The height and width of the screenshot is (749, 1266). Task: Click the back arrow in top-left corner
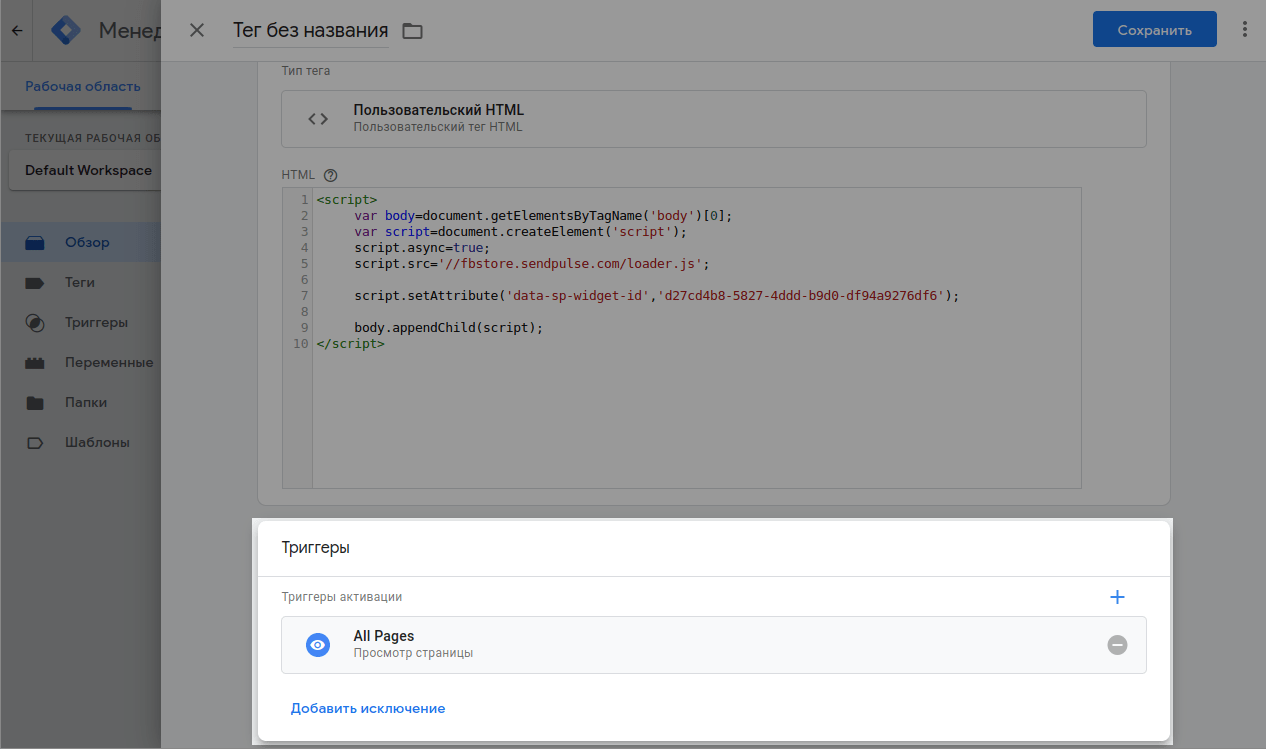coord(16,30)
